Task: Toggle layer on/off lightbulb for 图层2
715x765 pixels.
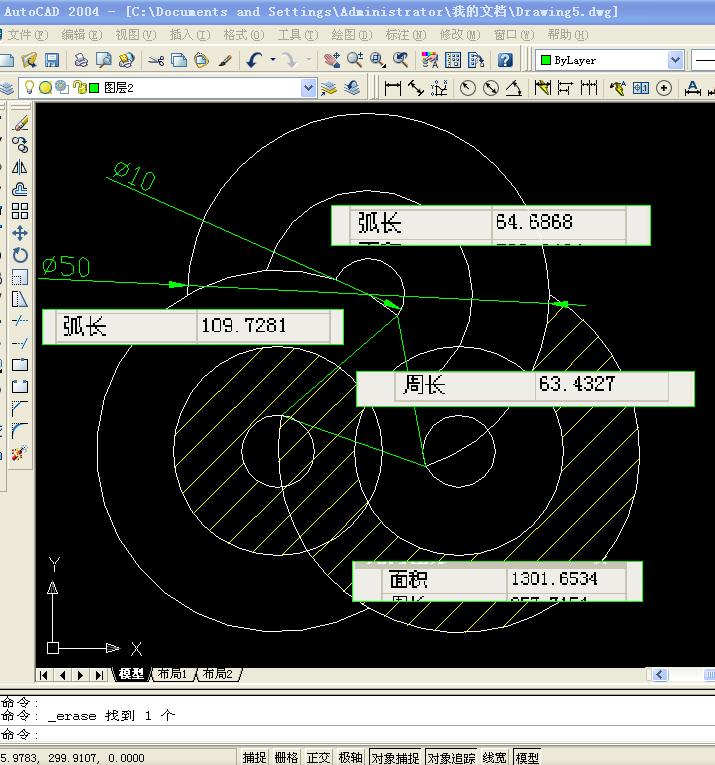Action: [x=29, y=88]
